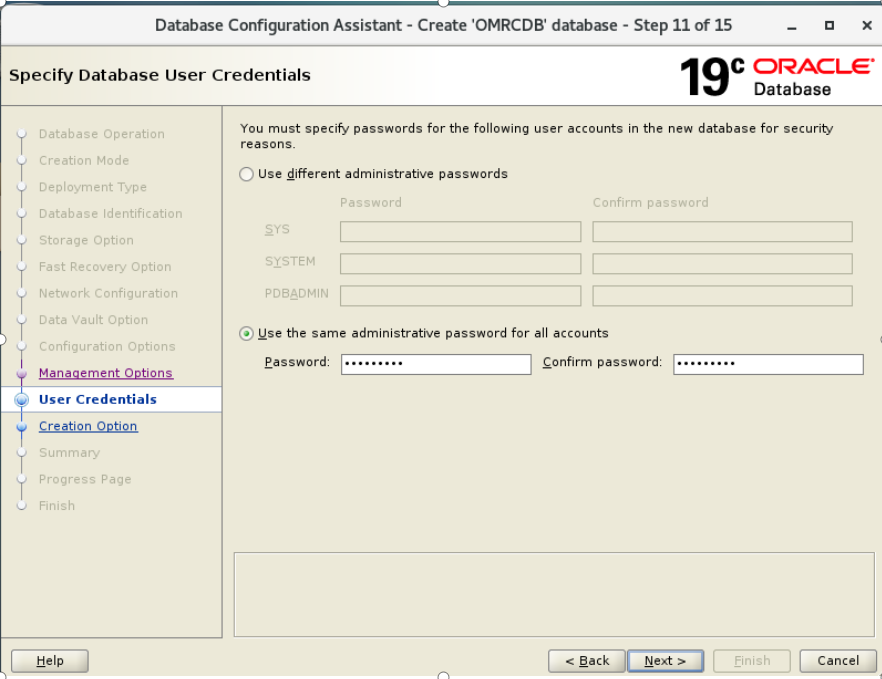Click the Deployment Type step node icon
The width and height of the screenshot is (882, 679).
(23, 187)
